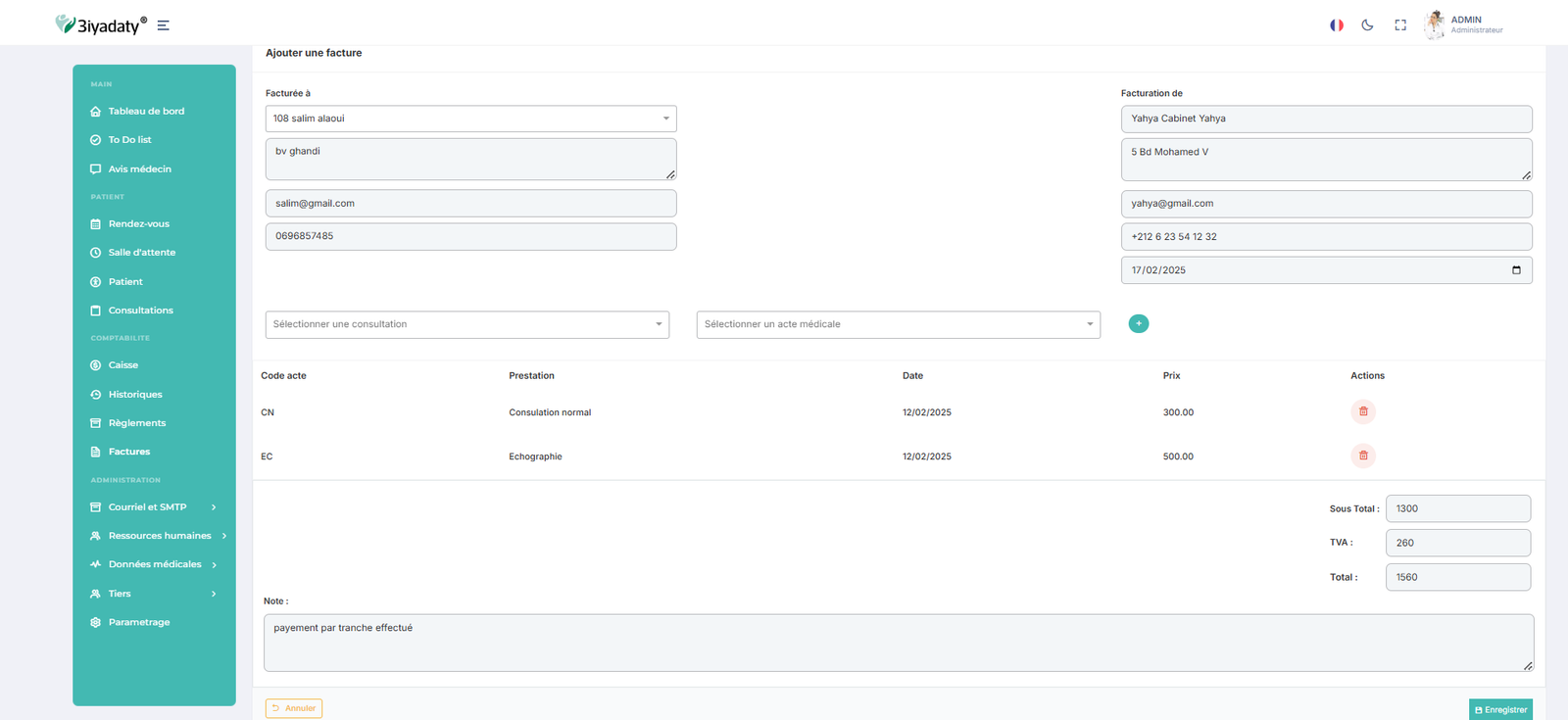
Task: Enter fullscreen with the expand icon
Action: point(1400,25)
